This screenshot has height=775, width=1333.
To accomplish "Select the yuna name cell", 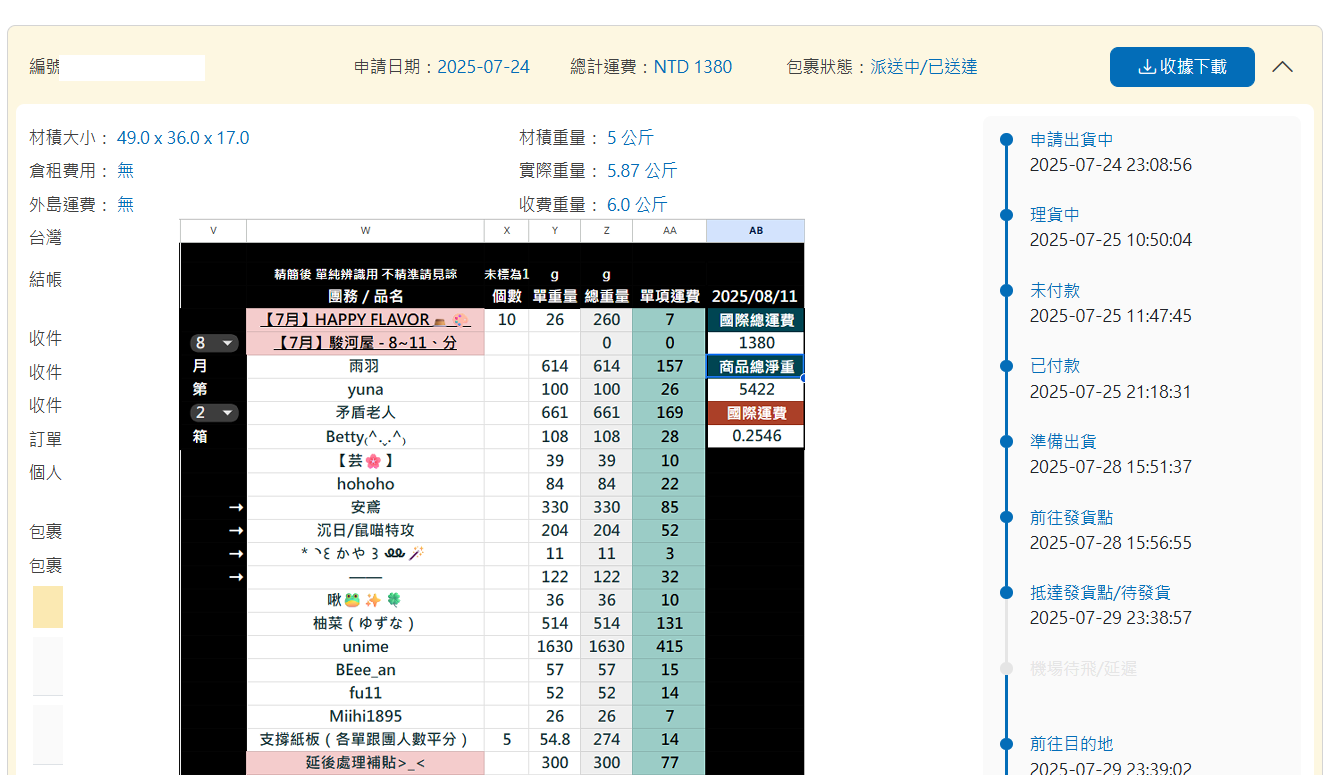I will (365, 389).
